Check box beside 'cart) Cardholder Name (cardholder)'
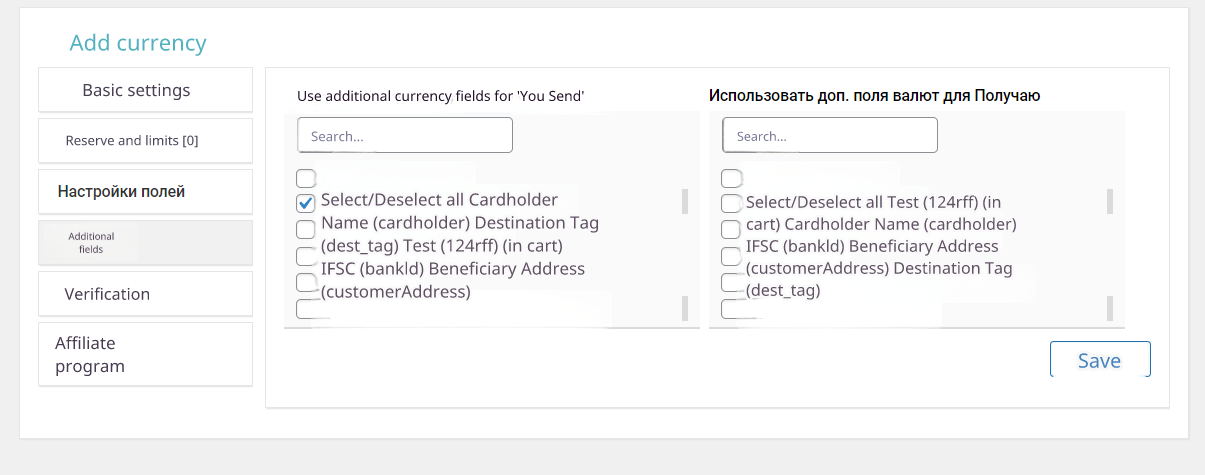 click(x=731, y=229)
